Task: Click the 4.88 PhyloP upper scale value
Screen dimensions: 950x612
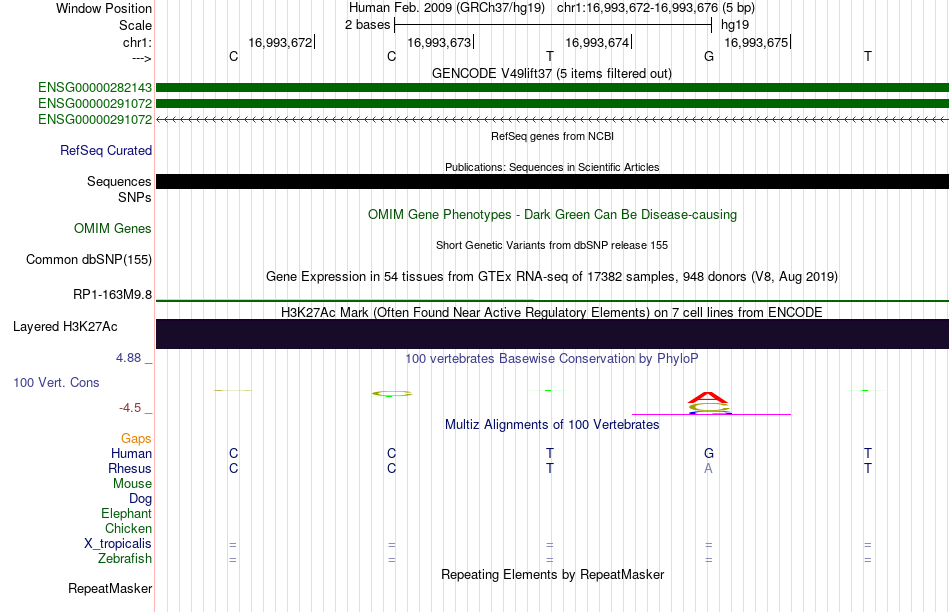Action: (x=128, y=358)
